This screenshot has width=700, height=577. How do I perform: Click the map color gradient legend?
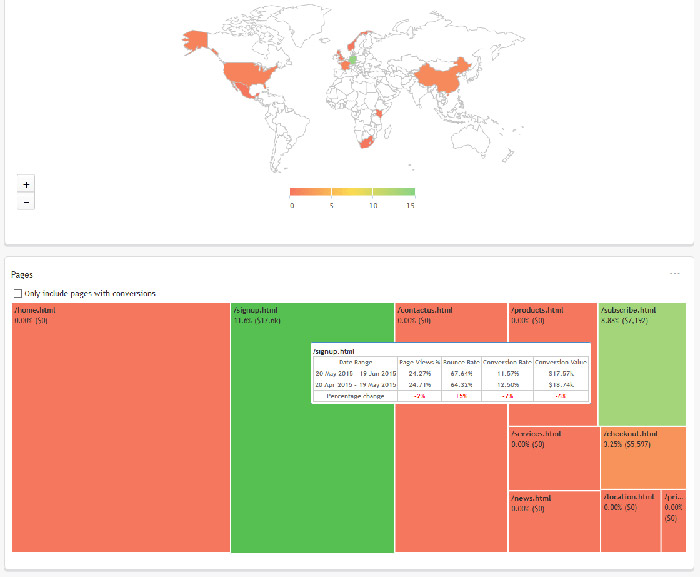351,191
